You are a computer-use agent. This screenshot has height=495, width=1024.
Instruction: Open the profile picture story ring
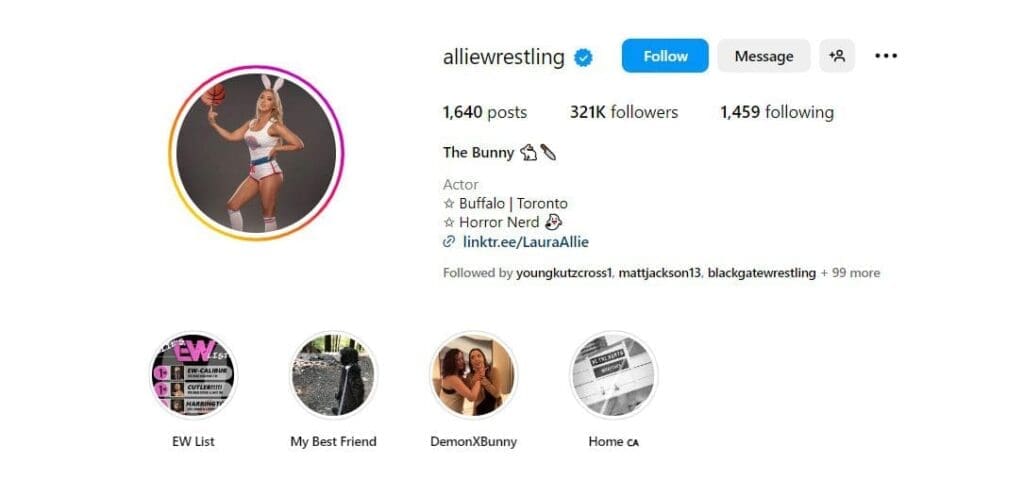click(256, 153)
